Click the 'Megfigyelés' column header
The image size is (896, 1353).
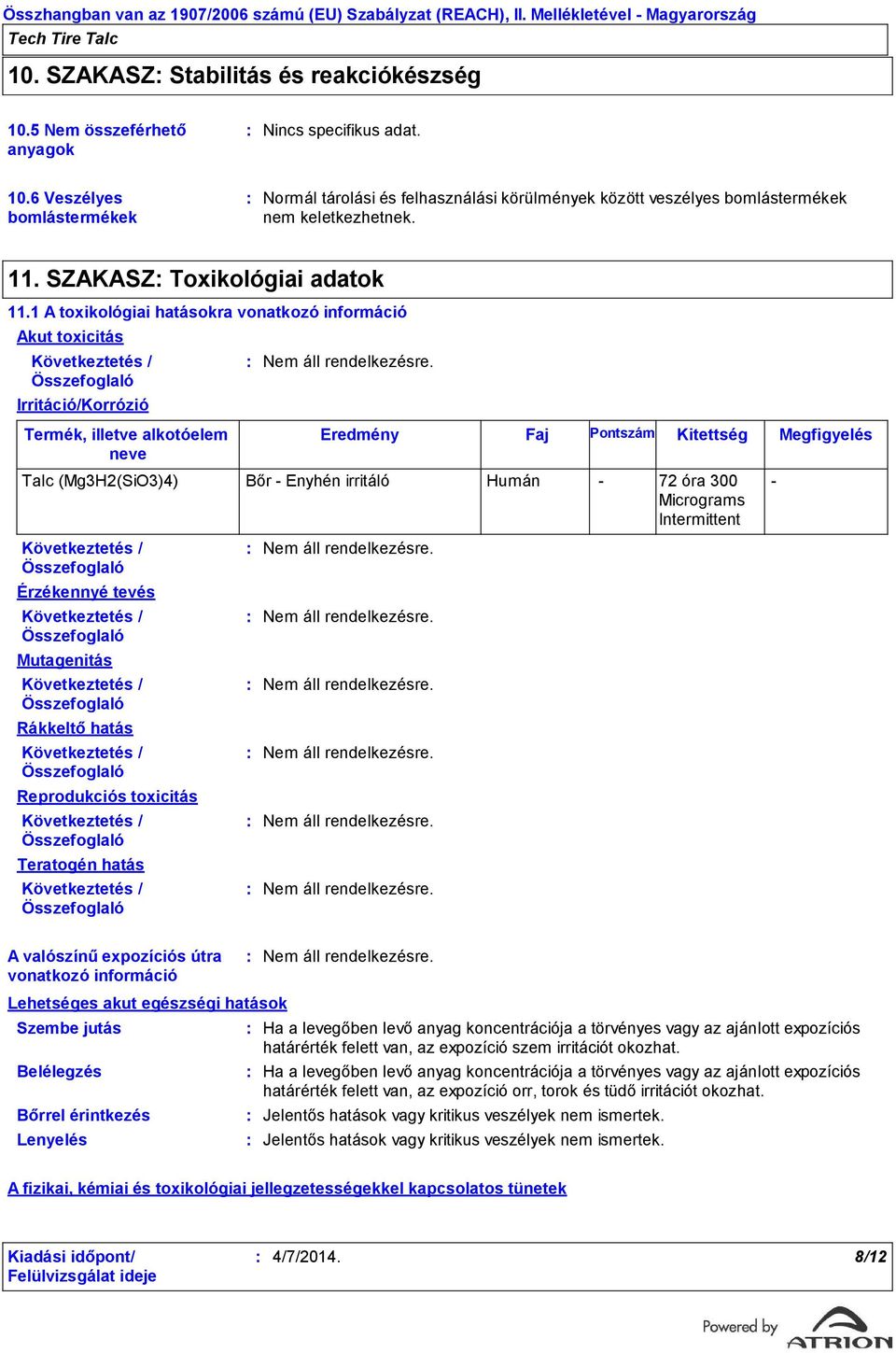point(825,434)
